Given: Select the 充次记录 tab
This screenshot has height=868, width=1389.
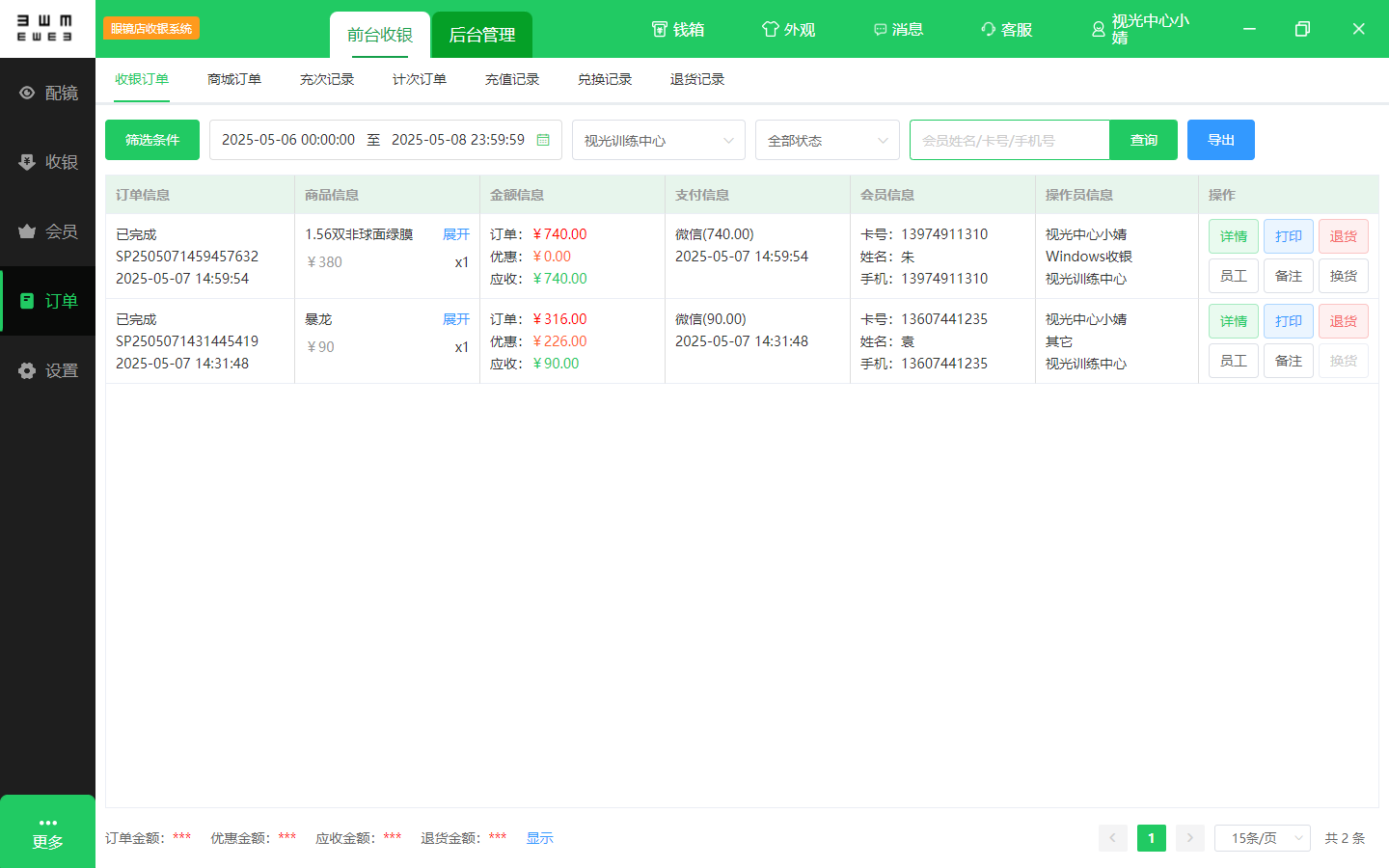Looking at the screenshot, I should [327, 79].
